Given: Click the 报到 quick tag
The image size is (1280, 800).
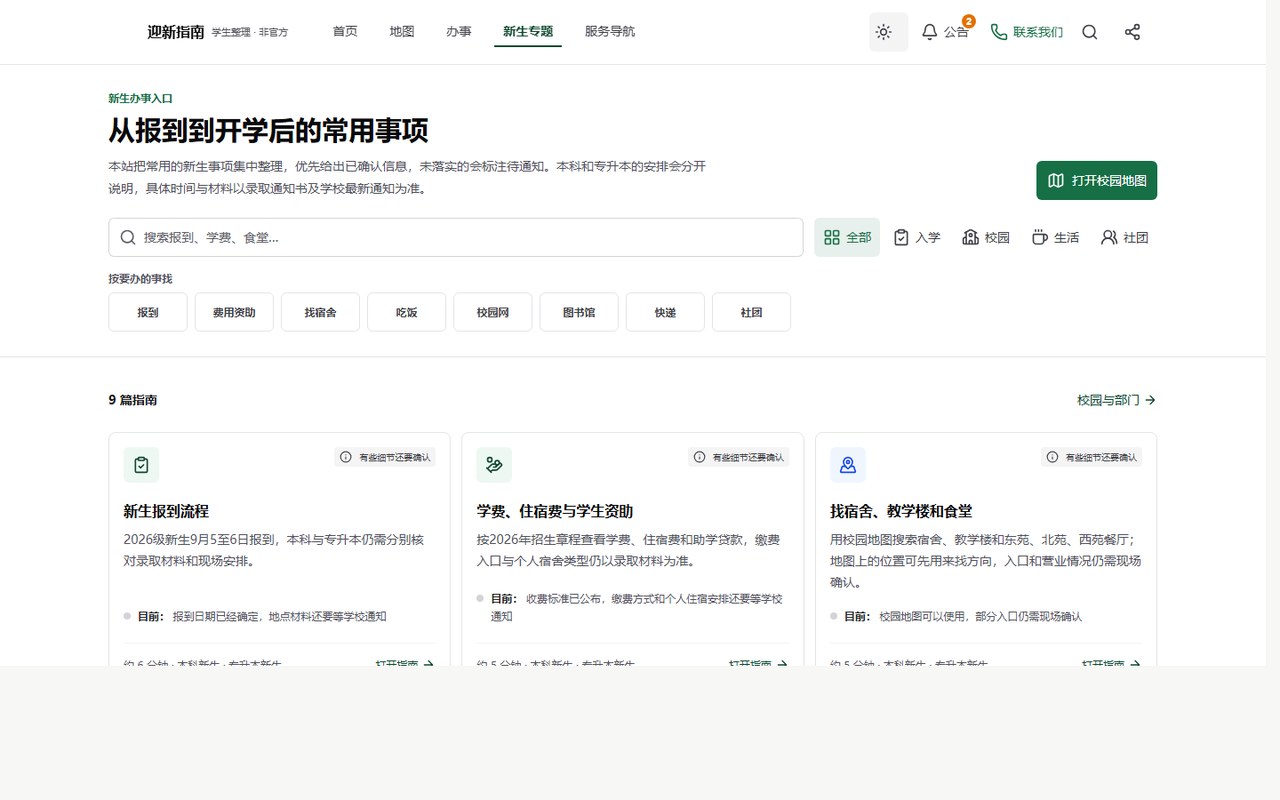Looking at the screenshot, I should (148, 312).
